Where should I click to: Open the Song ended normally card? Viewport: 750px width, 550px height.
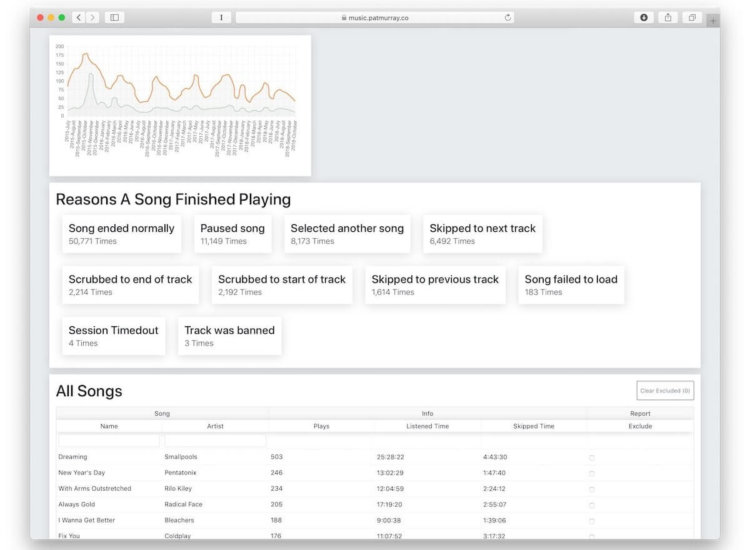tap(121, 234)
